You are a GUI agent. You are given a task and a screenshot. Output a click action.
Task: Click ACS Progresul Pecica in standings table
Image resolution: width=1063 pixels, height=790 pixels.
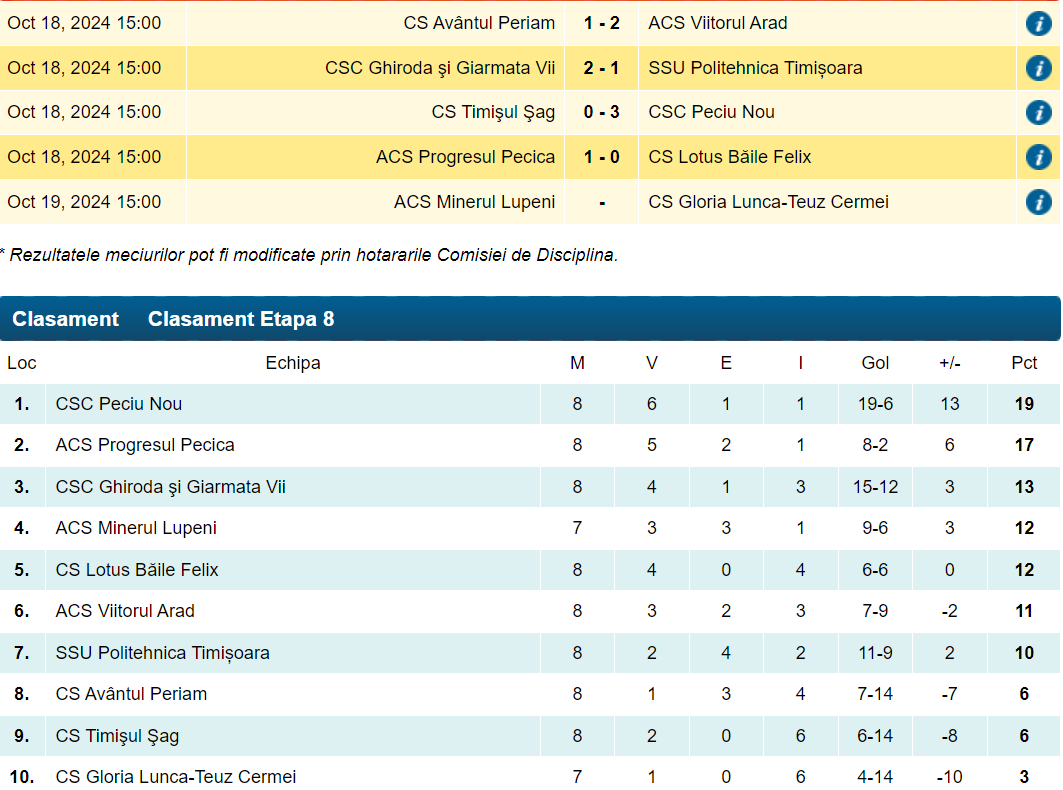[x=145, y=445]
